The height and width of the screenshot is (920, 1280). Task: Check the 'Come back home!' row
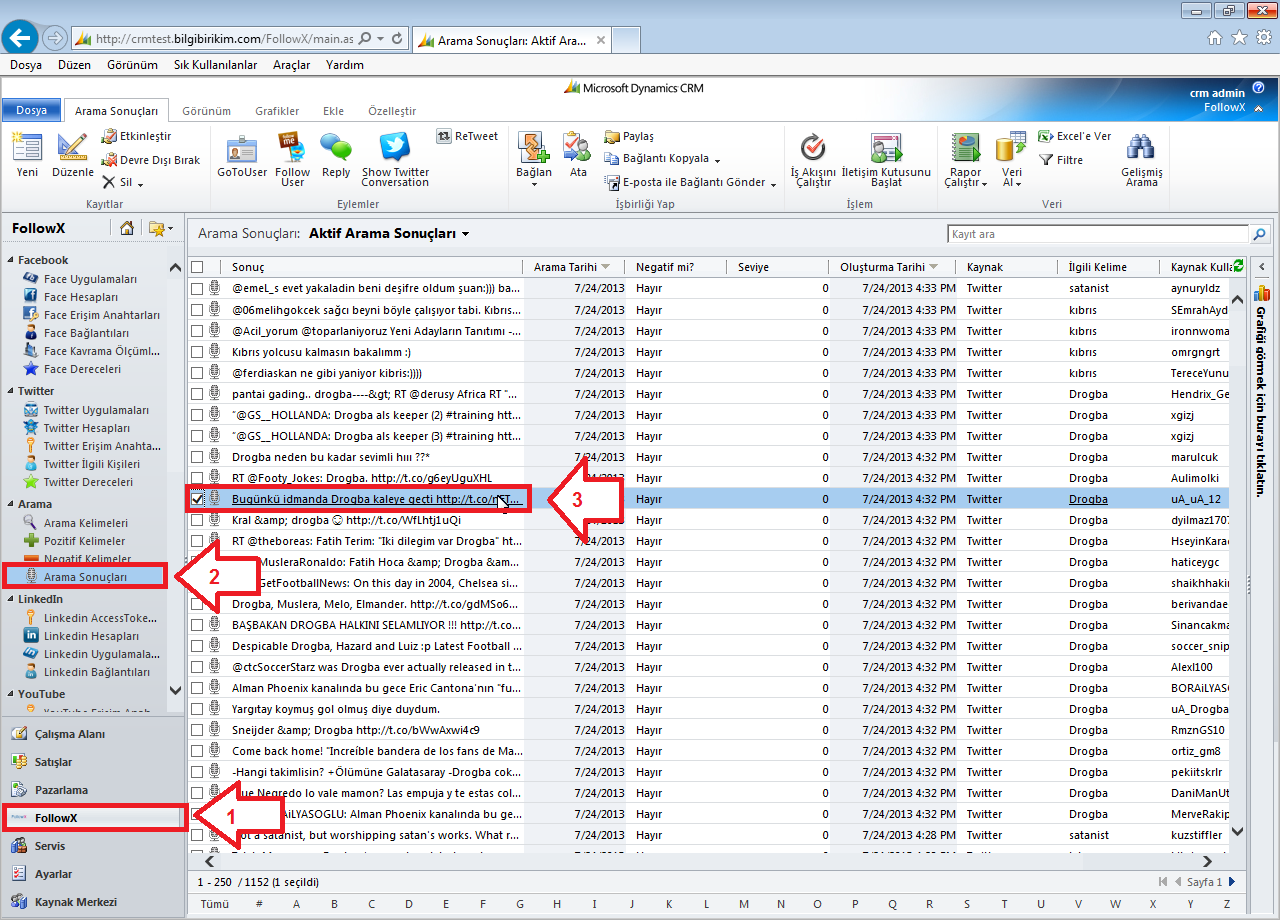[198, 750]
